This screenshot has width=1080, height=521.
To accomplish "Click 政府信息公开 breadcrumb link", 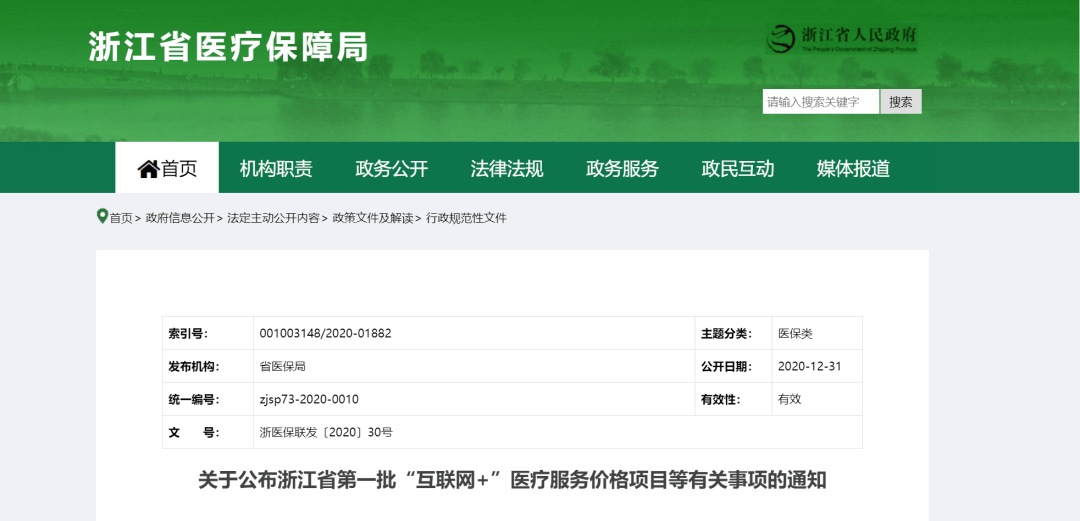I will (x=180, y=218).
